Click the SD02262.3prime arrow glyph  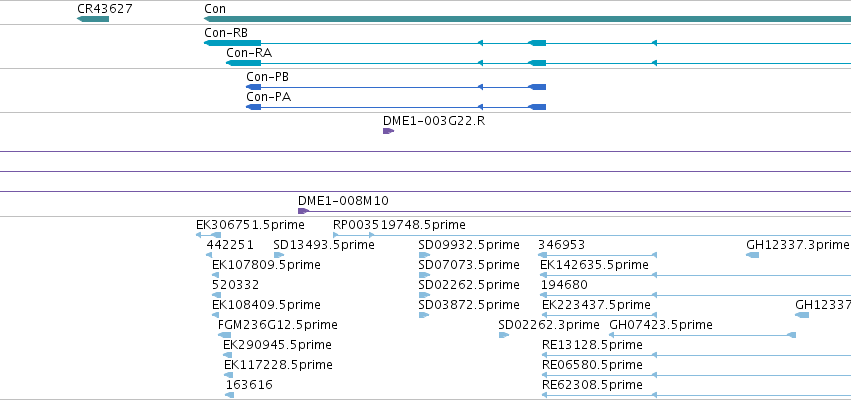click(504, 335)
